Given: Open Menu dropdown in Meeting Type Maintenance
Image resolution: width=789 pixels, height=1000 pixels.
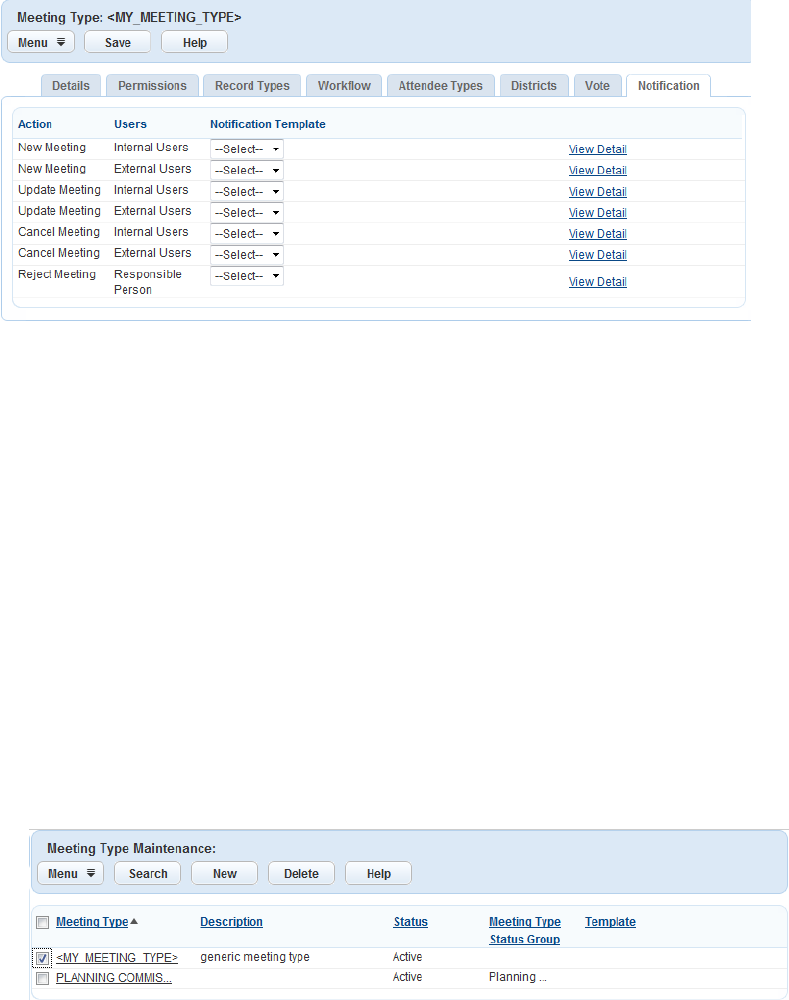Looking at the screenshot, I should (71, 873).
